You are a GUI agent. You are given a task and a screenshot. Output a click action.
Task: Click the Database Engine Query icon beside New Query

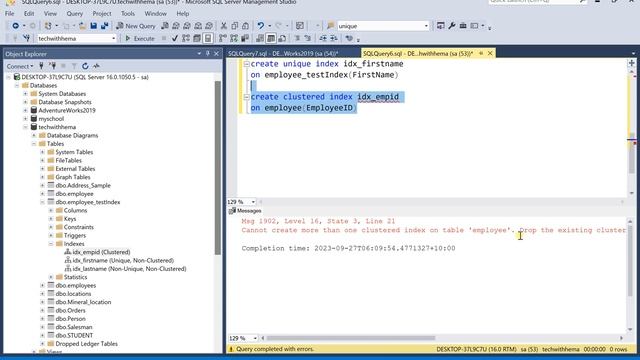[x=165, y=26]
